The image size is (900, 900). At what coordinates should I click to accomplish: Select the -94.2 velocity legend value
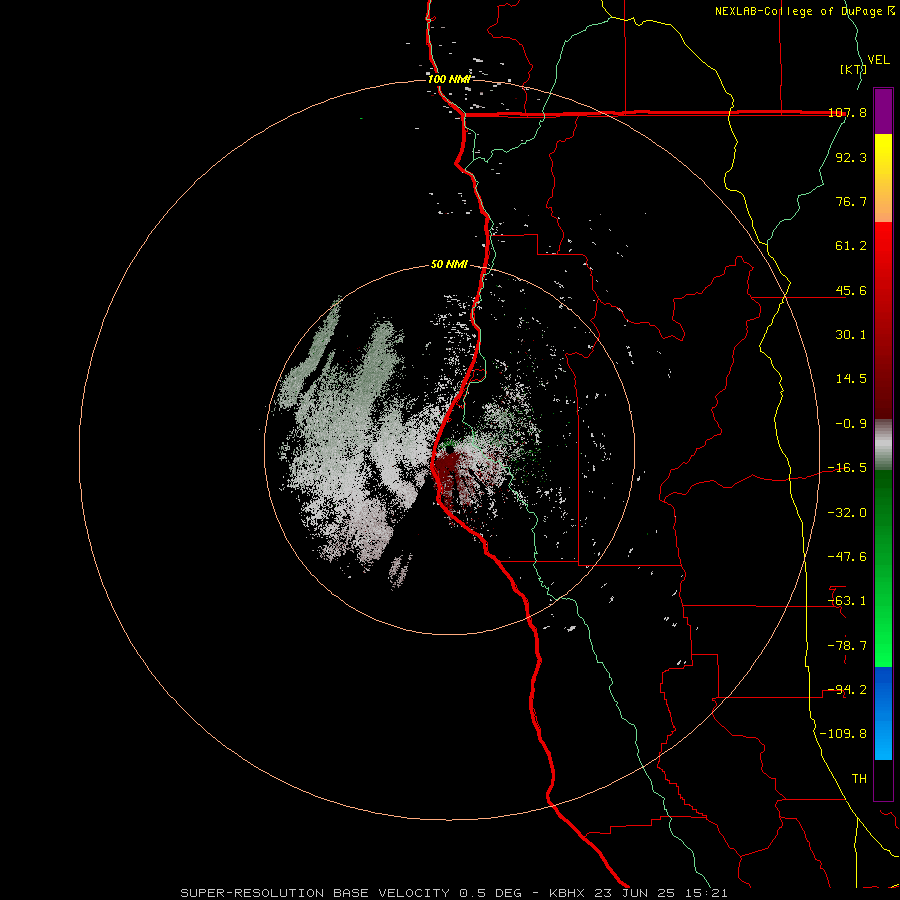(847, 690)
